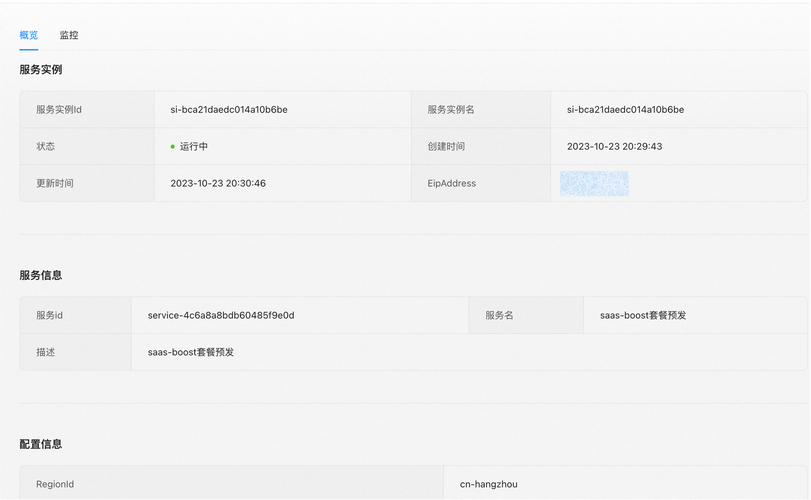This screenshot has height=500, width=811.
Task: Click the 更新时间 label cell
Action: click(x=87, y=183)
